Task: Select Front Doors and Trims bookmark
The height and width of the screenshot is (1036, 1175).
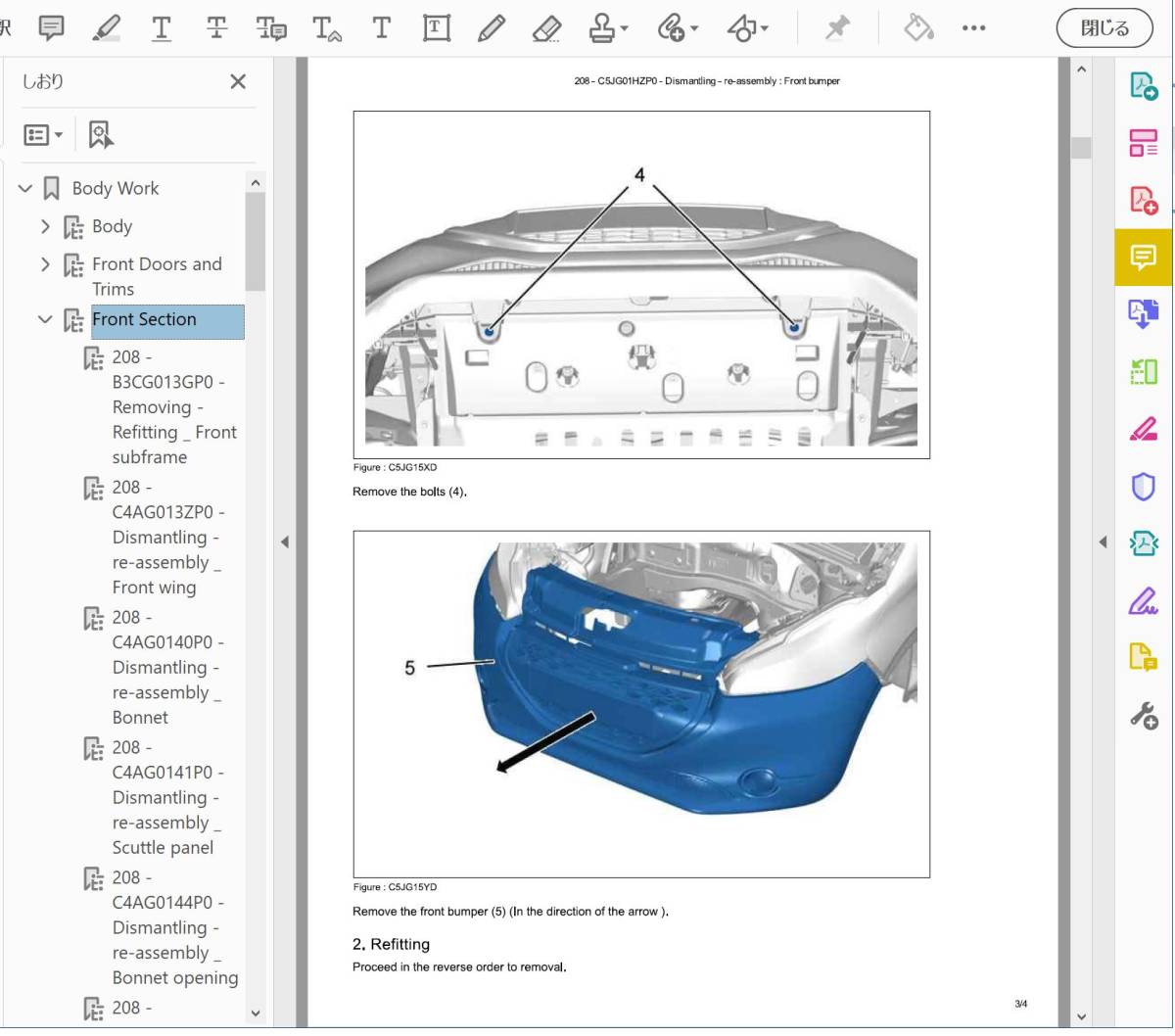Action: pos(157,276)
